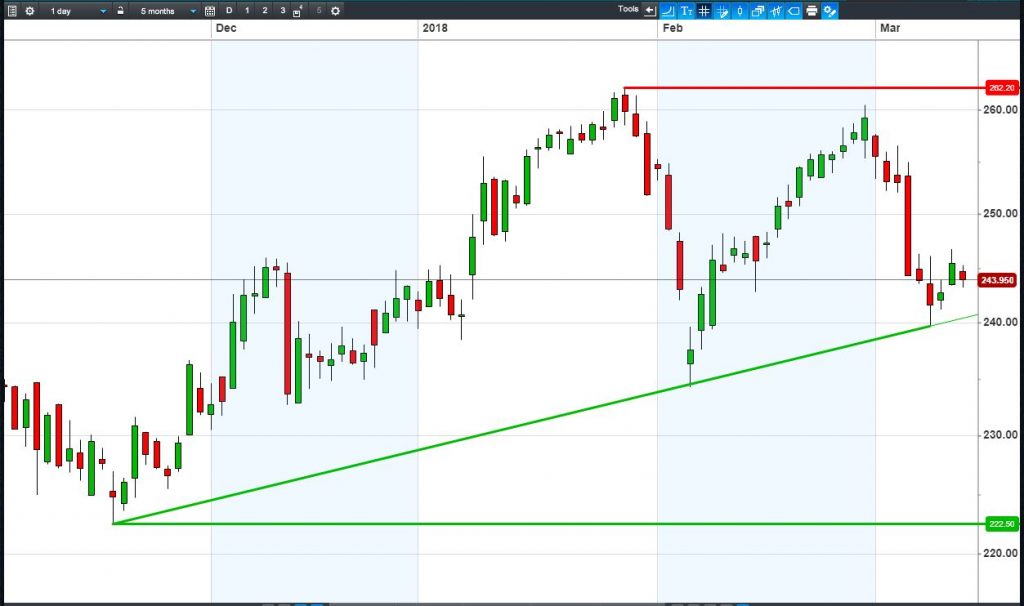Select the grid pencil drawing editor icon
The width and height of the screenshot is (1024, 606).
tap(722, 10)
